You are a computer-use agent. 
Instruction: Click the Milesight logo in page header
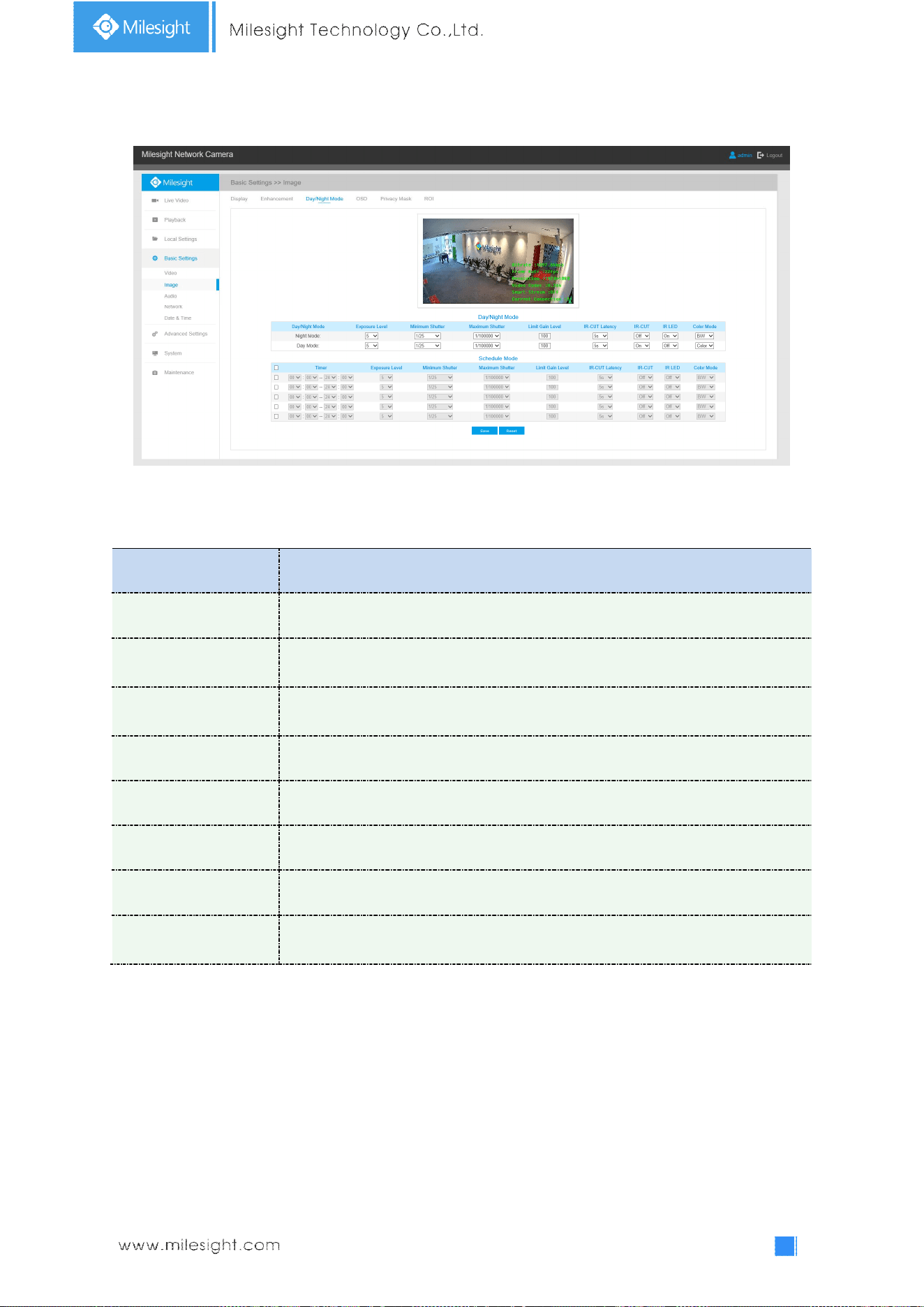click(142, 27)
